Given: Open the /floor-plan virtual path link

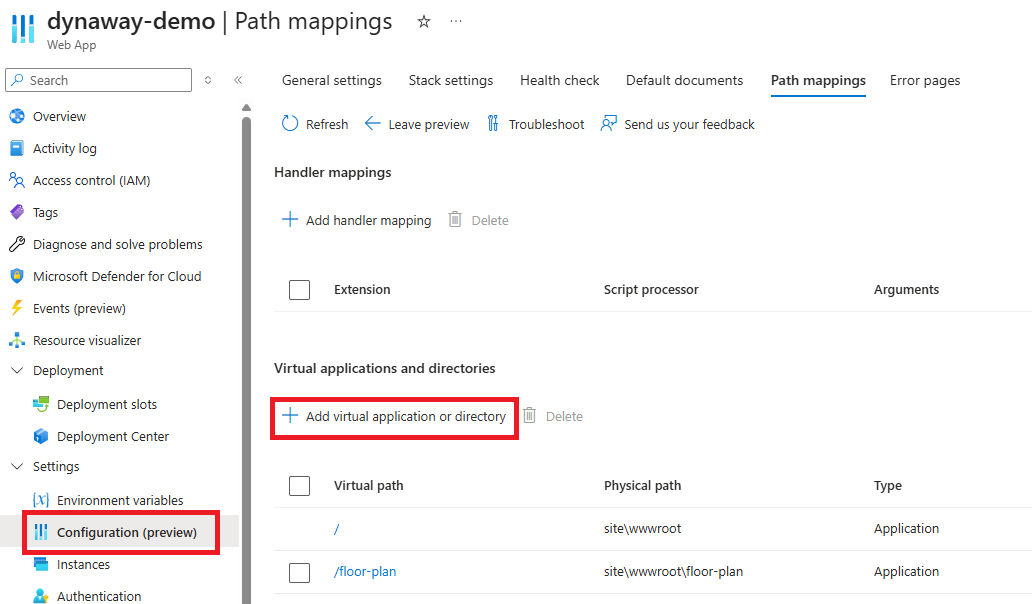Looking at the screenshot, I should (x=365, y=572).
